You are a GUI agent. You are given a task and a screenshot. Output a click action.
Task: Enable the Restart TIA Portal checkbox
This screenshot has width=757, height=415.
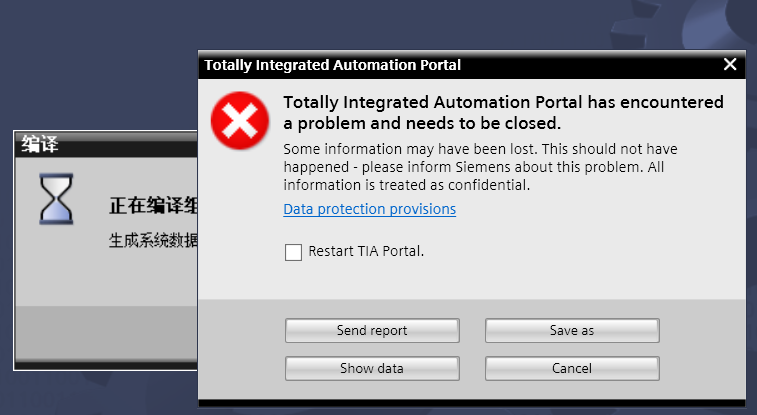point(293,252)
